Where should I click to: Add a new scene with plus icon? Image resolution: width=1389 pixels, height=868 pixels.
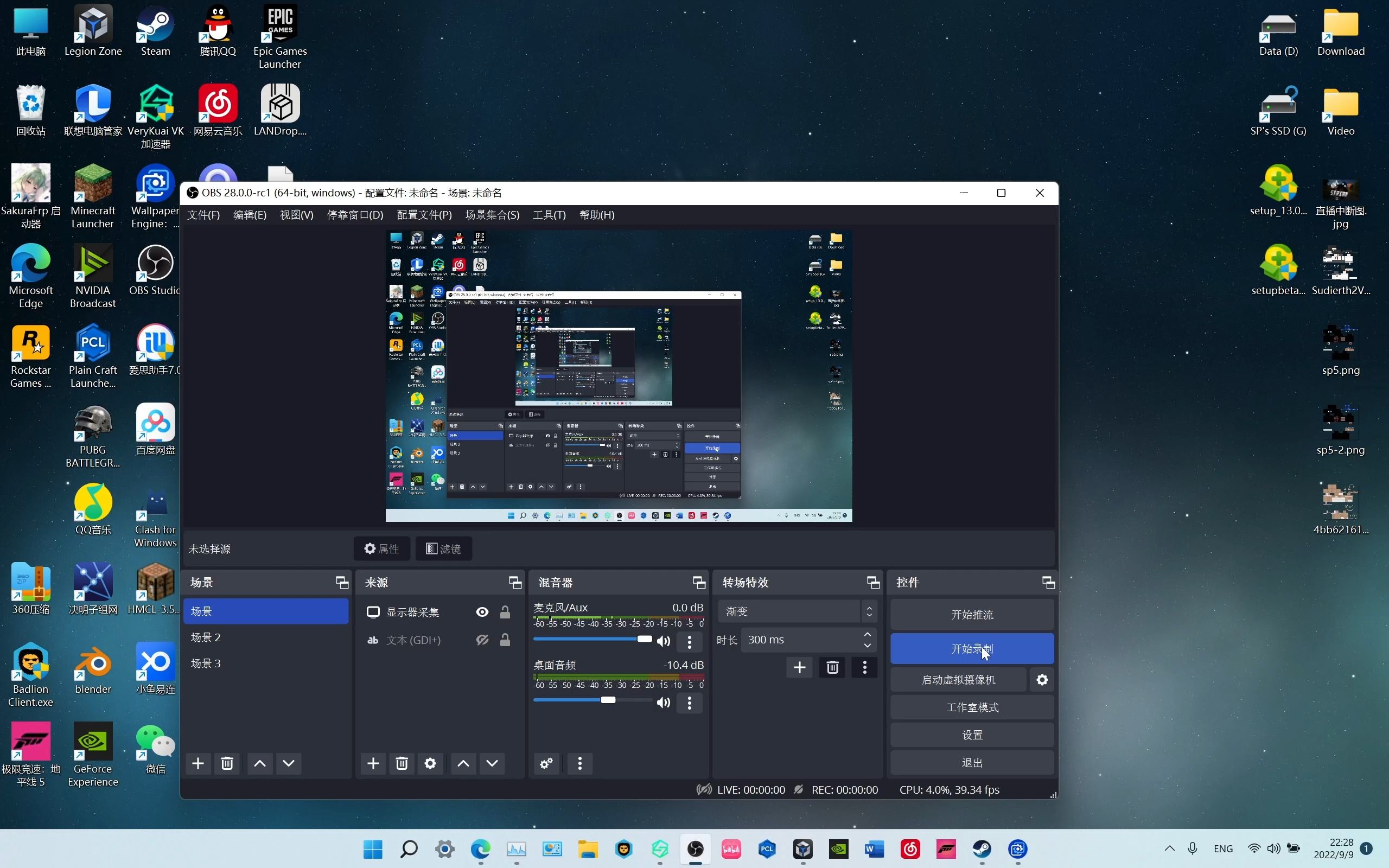[x=198, y=763]
